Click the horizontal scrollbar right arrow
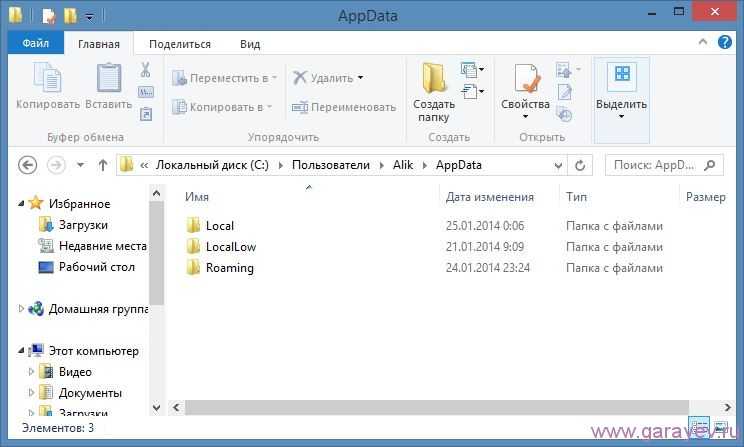 click(727, 407)
